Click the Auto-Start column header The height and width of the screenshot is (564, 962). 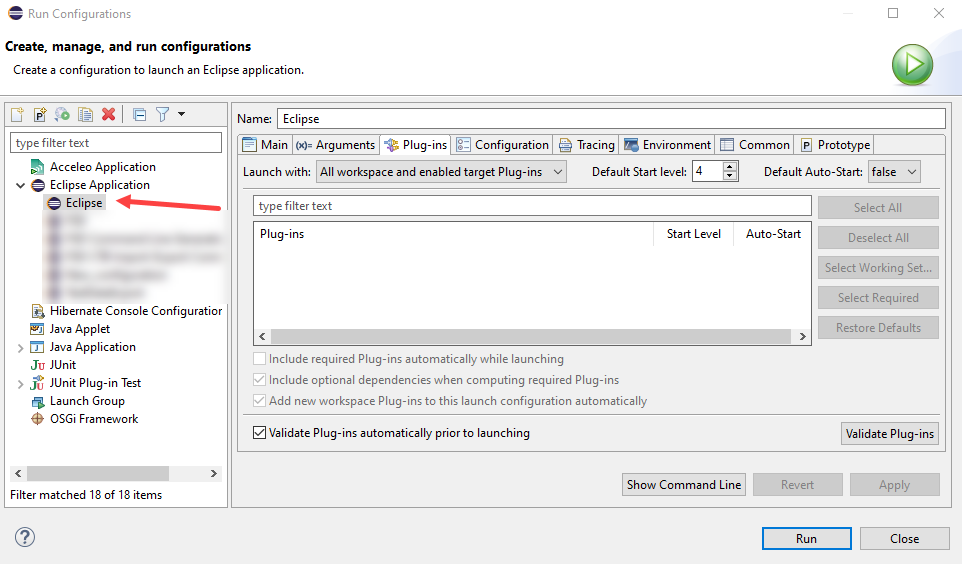pyautogui.click(x=772, y=234)
